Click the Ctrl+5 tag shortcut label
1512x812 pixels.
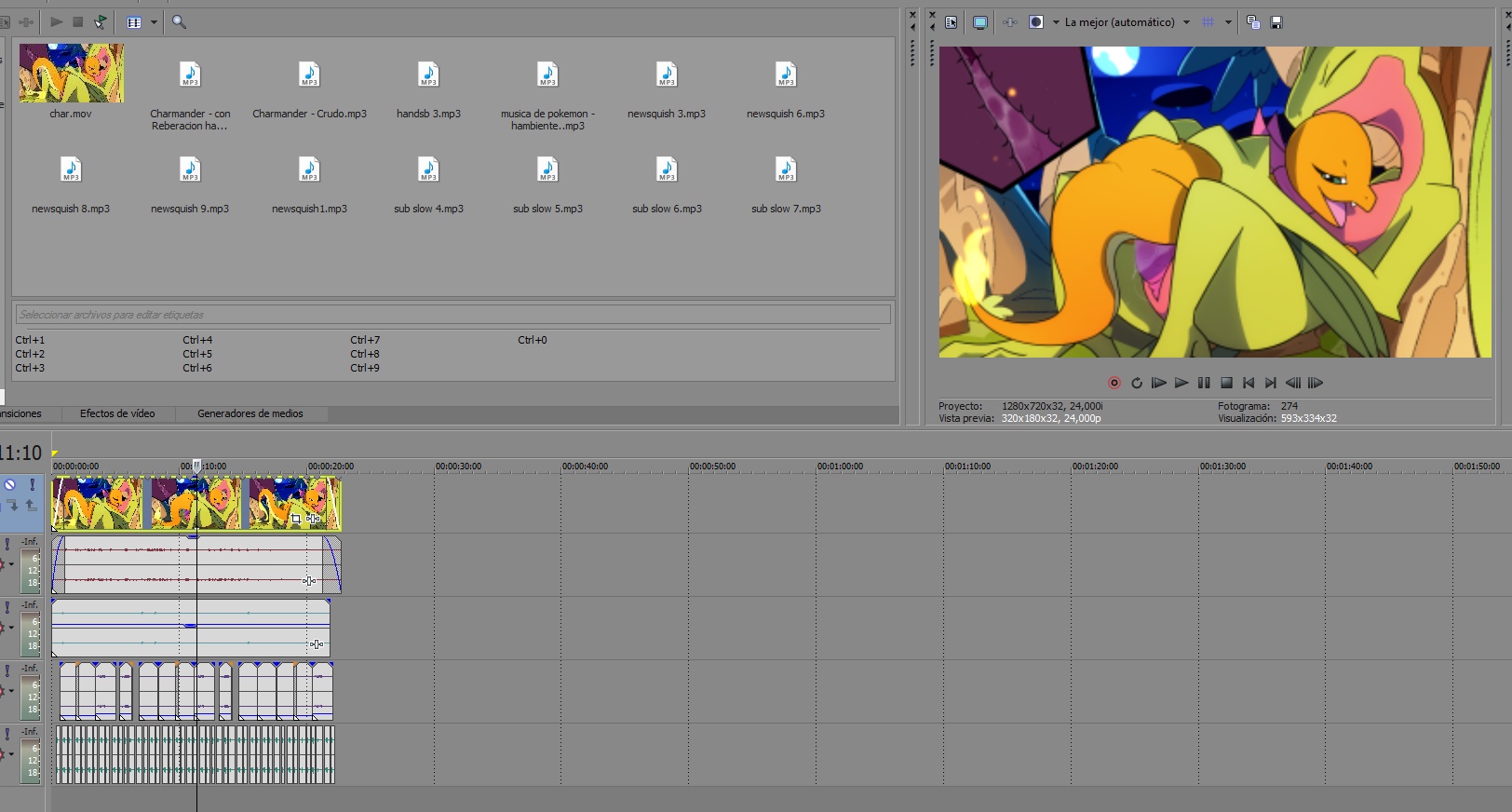click(x=197, y=354)
